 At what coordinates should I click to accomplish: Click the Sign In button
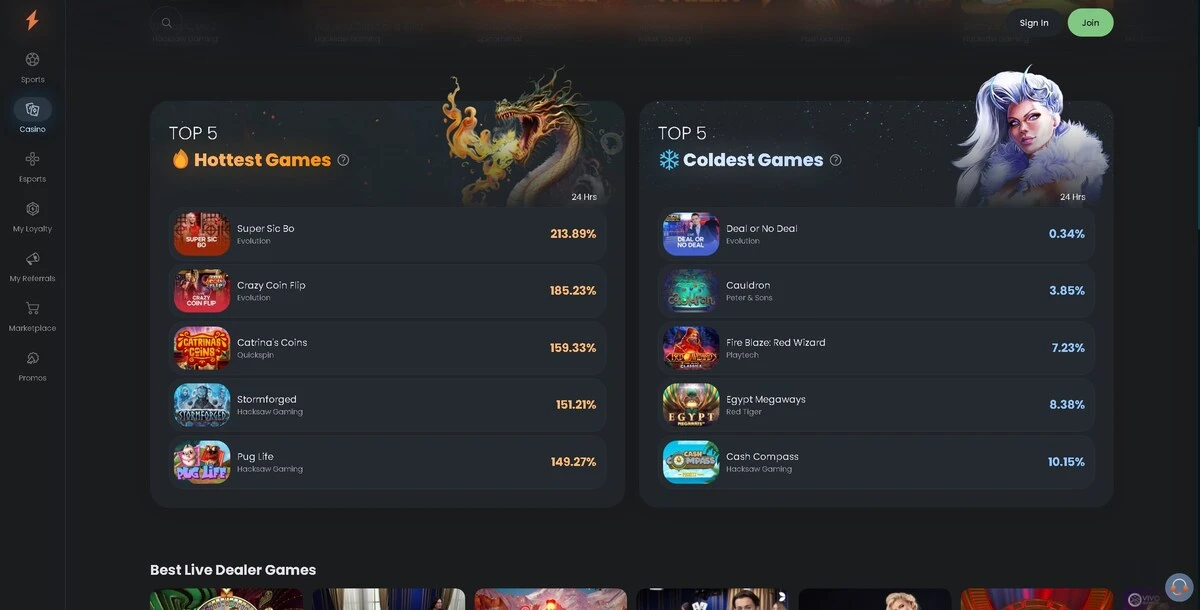[x=1034, y=22]
